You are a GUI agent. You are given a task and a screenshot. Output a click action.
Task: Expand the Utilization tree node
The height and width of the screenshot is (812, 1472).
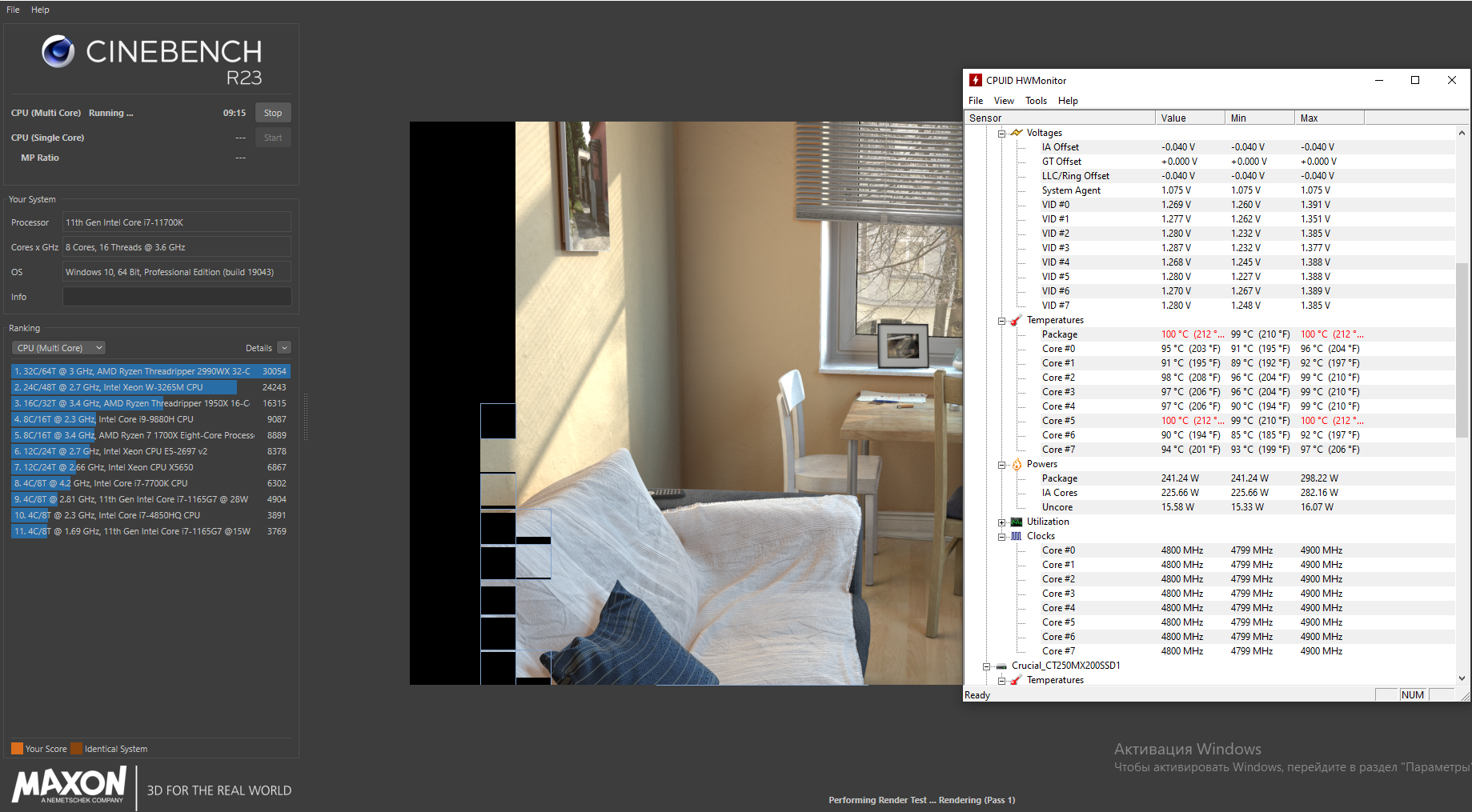pyautogui.click(x=1001, y=522)
